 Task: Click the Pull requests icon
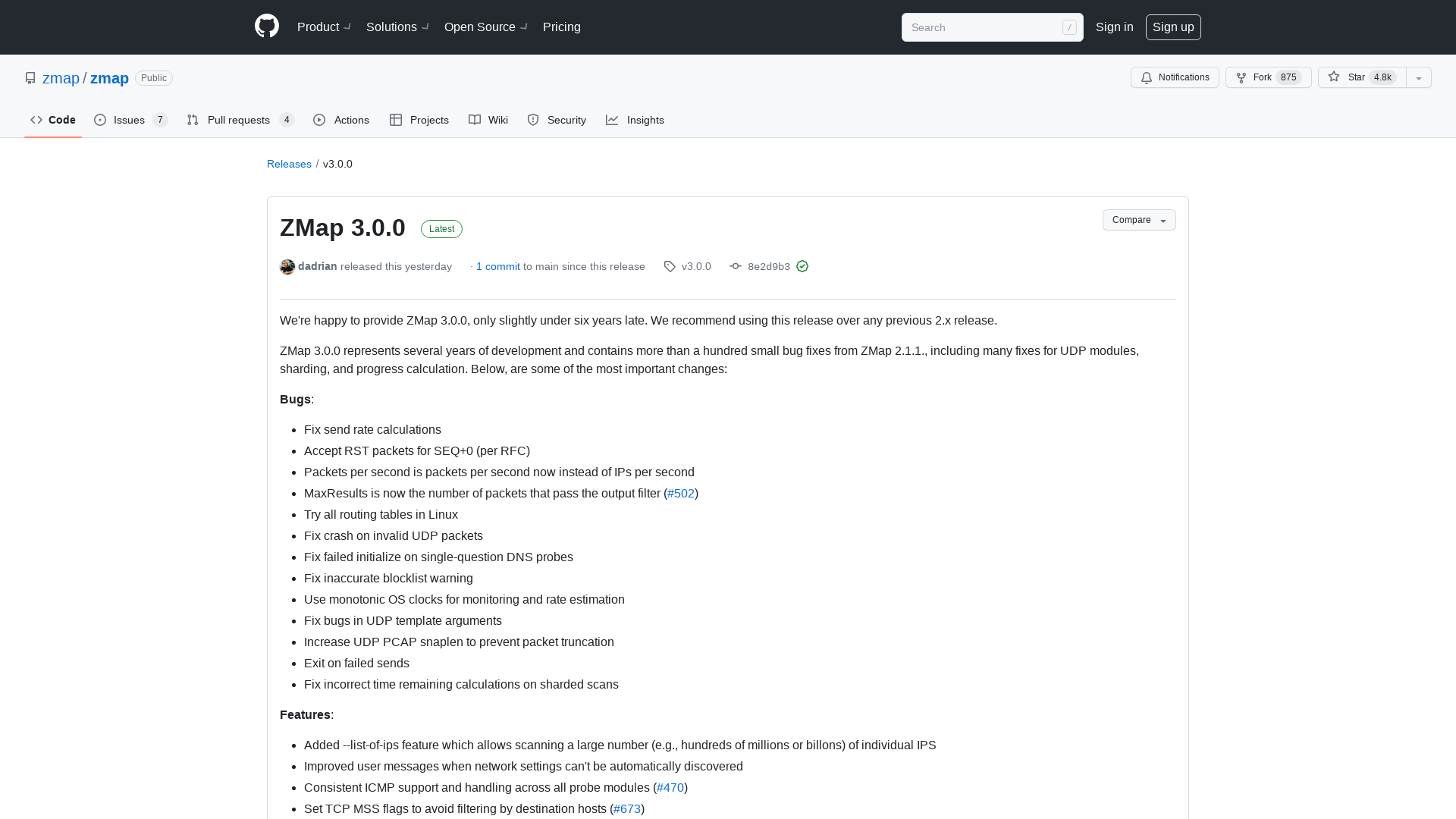pyautogui.click(x=193, y=120)
